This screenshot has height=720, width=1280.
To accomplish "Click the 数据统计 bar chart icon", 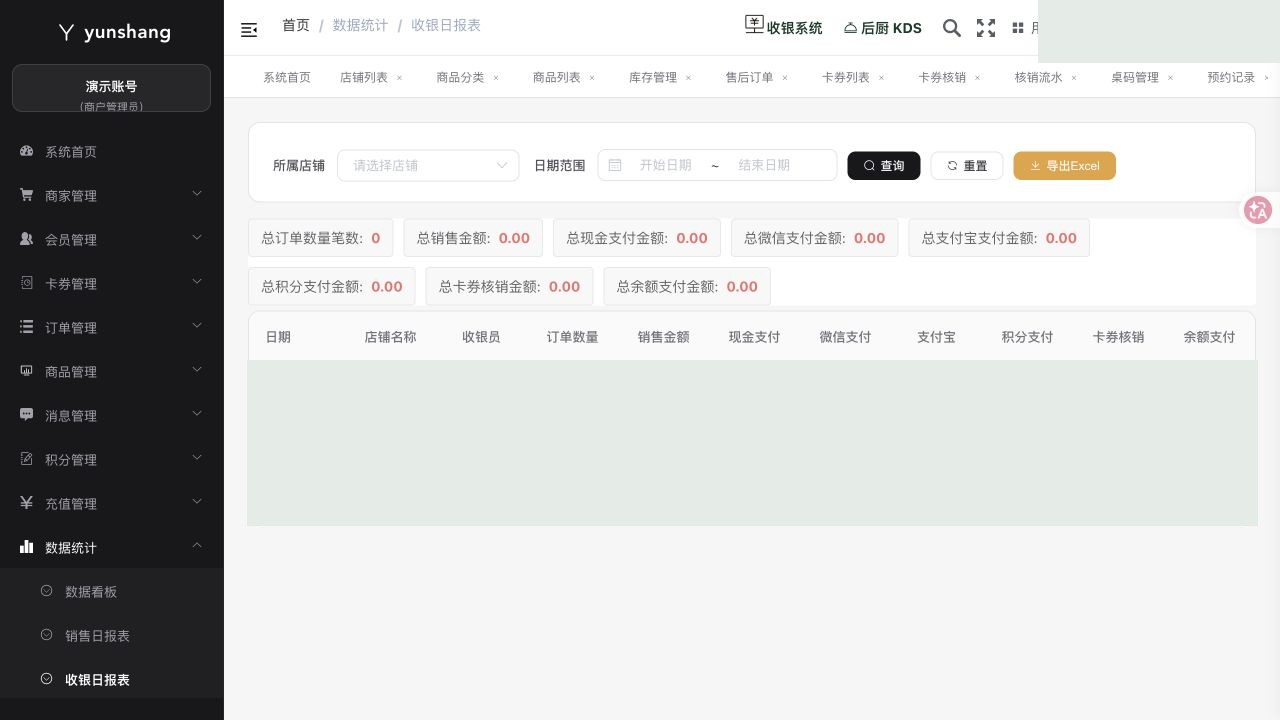I will (27, 547).
